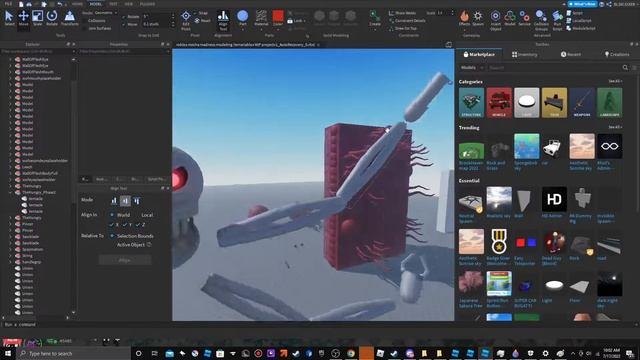Click the Align button
640x360 pixels.
125,260
